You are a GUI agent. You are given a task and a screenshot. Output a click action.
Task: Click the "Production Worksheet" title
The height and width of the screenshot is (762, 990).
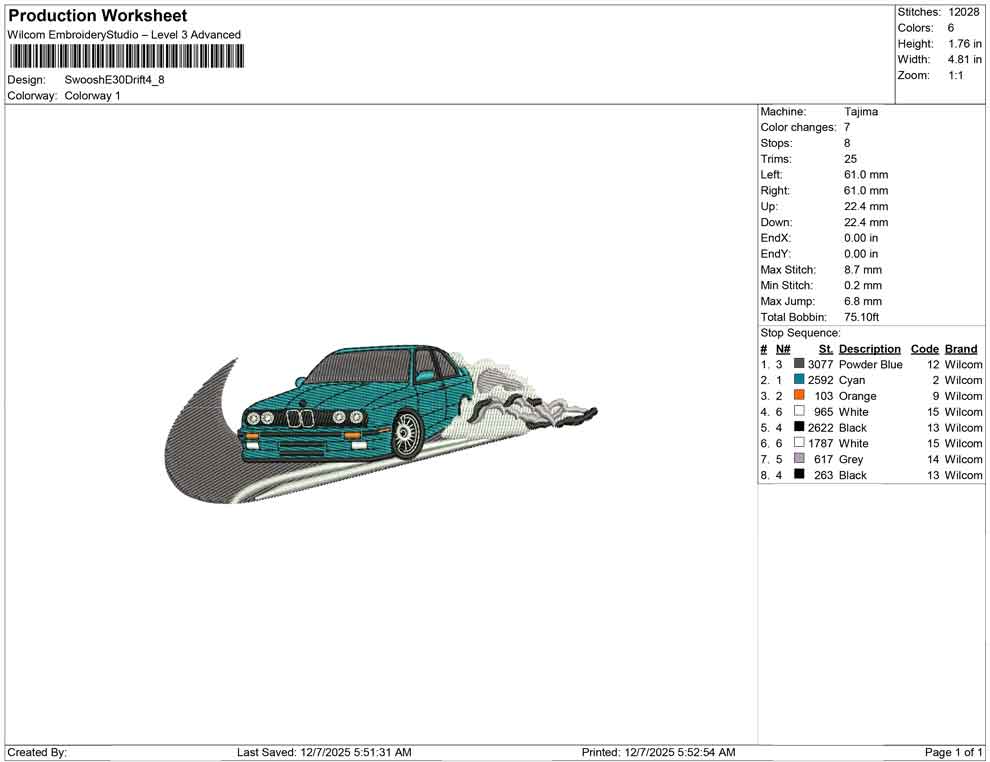(98, 16)
